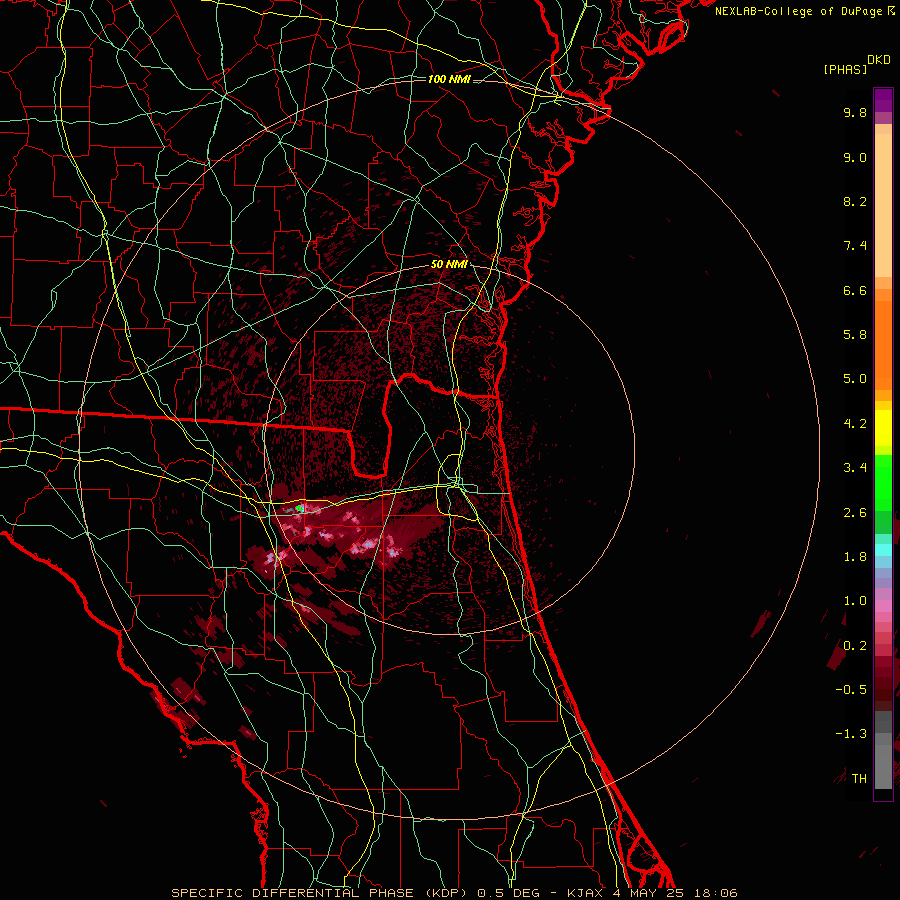This screenshot has height=900, width=900.
Task: Click the -0.5 color scale value
Action: click(x=851, y=690)
